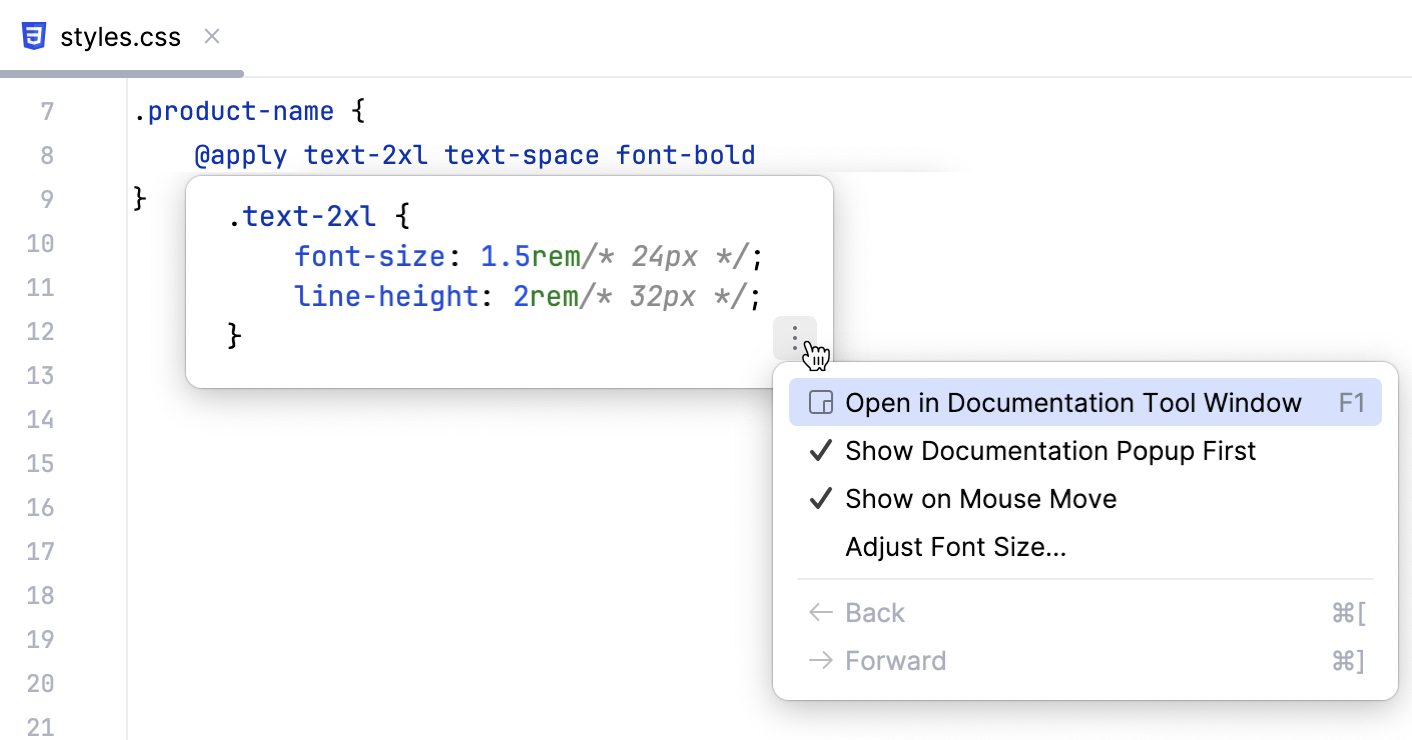This screenshot has width=1412, height=740.
Task: Click the line-height property in the popup
Action: tap(386, 297)
